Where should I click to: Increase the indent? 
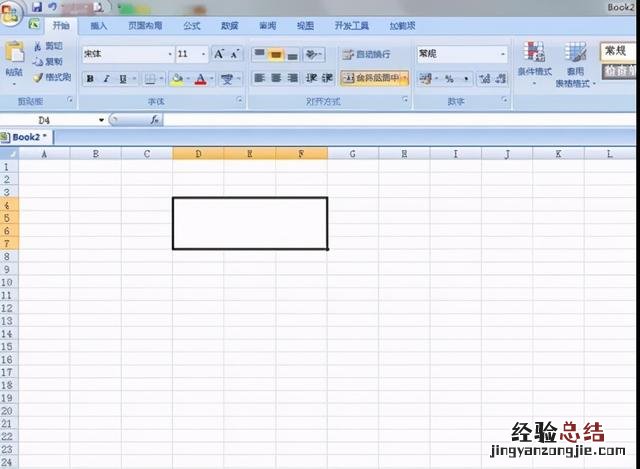(x=327, y=78)
